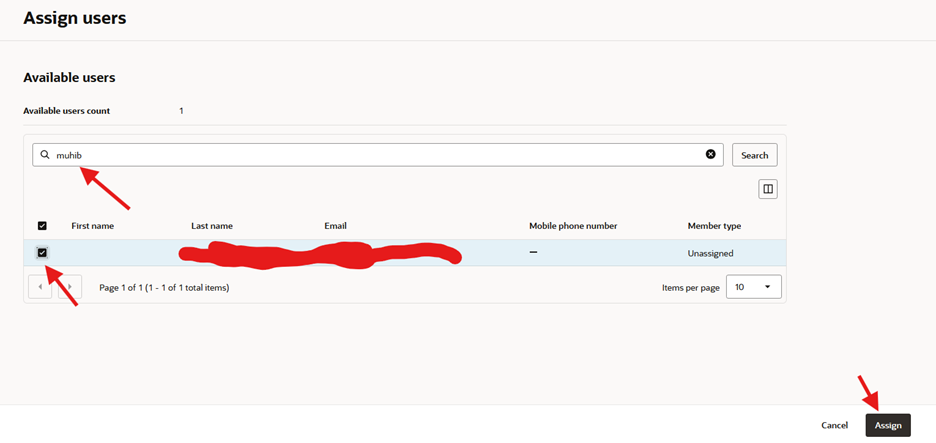
Task: Click the Mobile phone number column header
Action: coord(573,226)
